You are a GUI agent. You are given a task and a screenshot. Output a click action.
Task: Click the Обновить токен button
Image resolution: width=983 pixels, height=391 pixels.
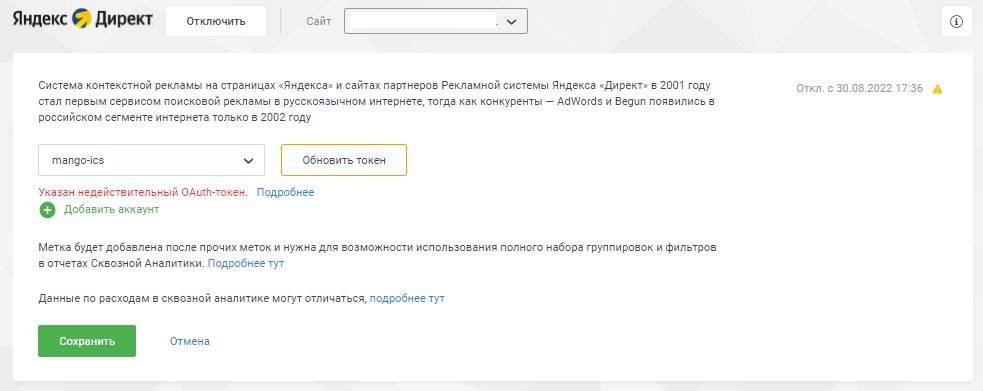pos(344,160)
